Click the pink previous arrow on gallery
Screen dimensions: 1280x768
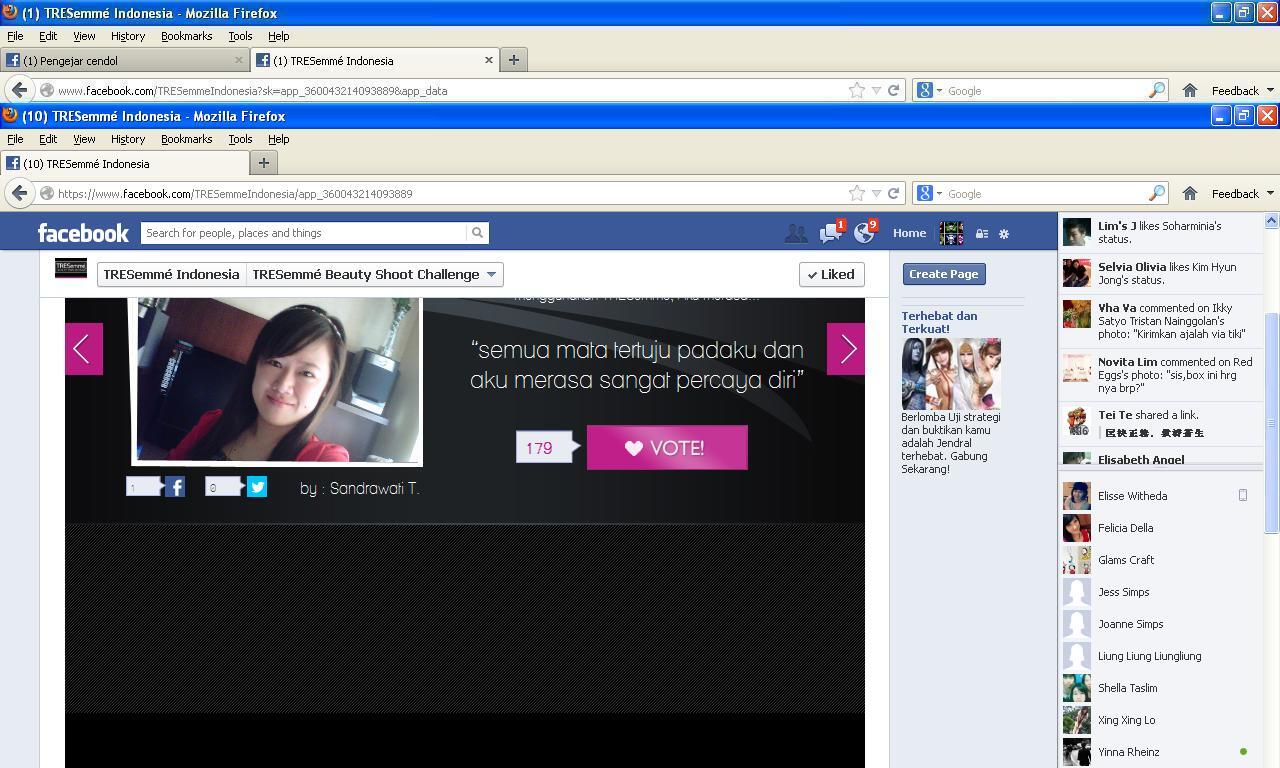84,349
